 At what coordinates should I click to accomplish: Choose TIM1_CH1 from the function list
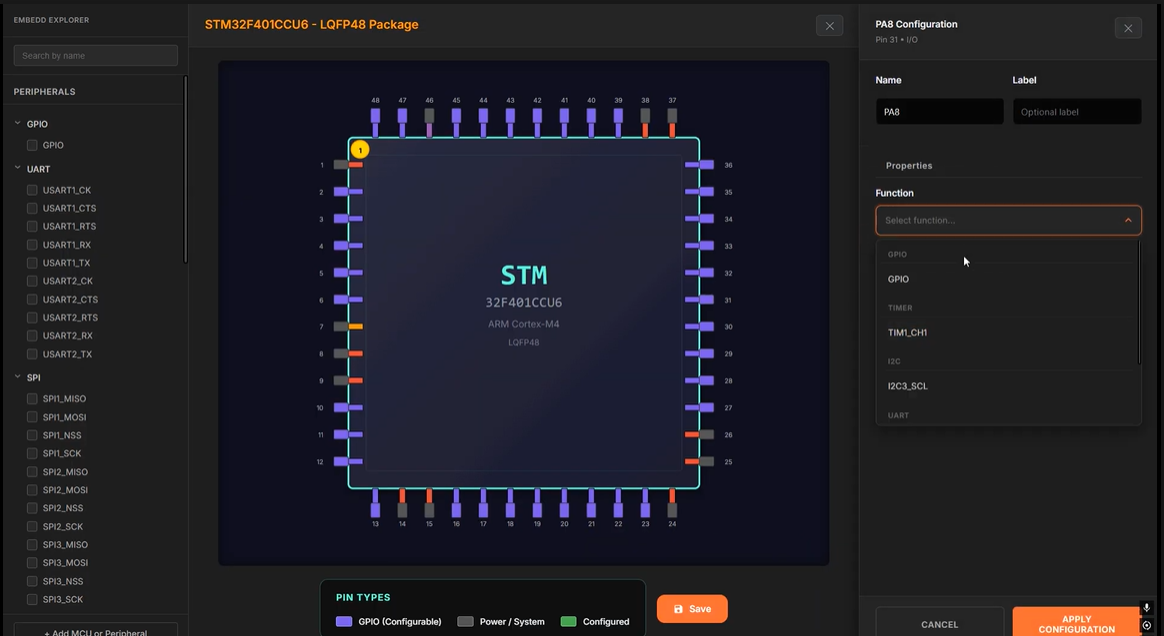[1007, 332]
